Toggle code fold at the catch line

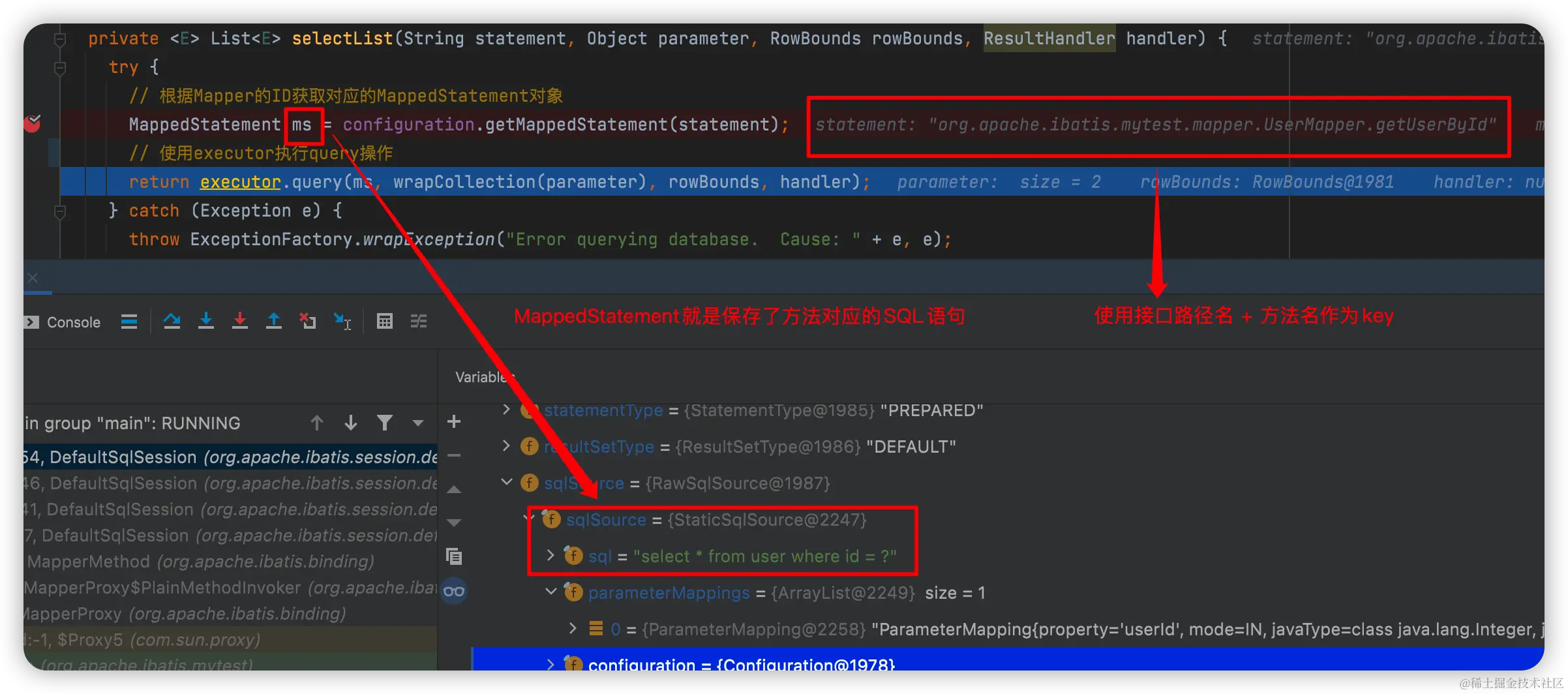(60, 211)
